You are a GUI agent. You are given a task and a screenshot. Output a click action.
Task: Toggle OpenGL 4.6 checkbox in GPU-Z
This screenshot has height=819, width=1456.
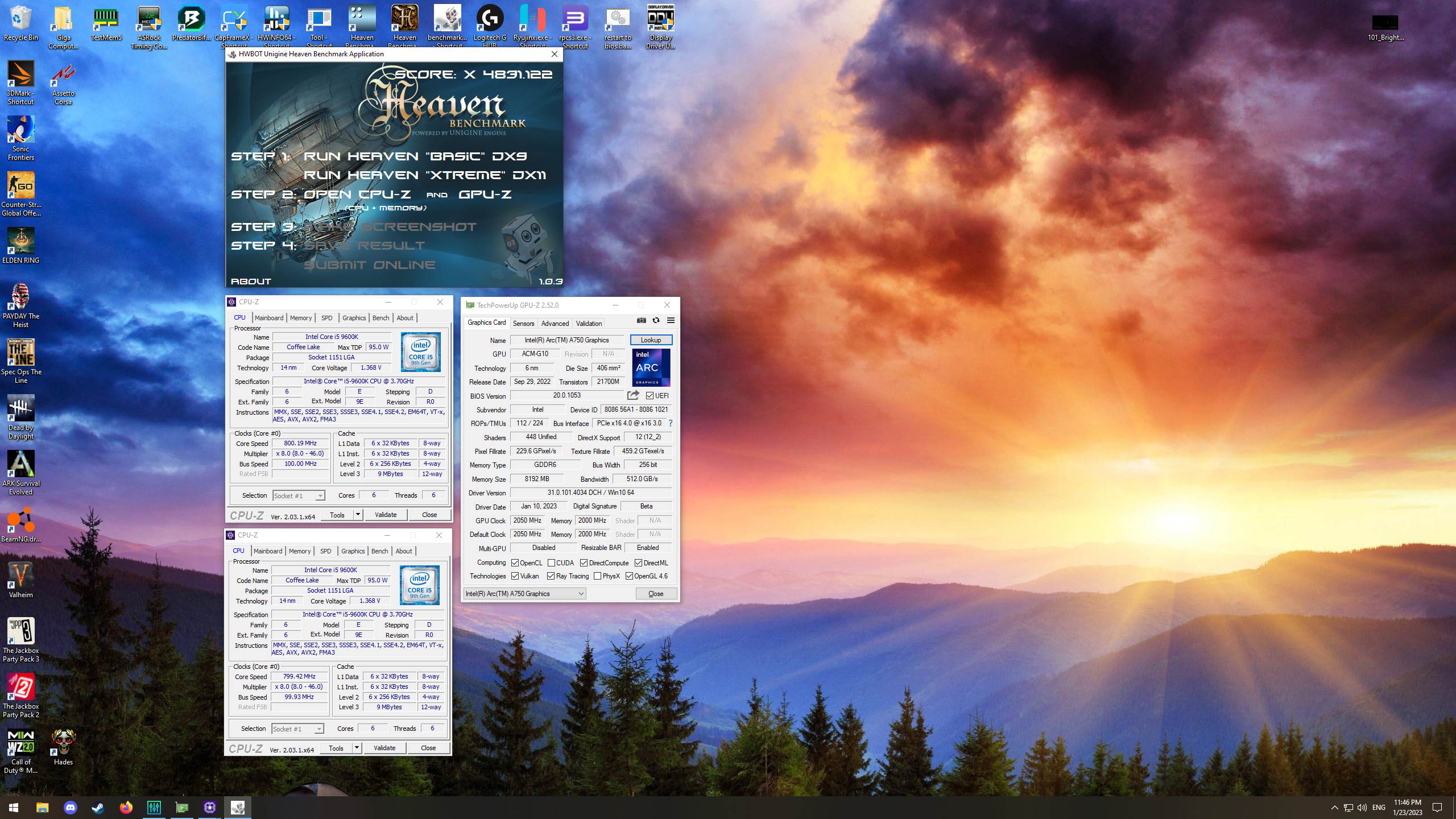[x=629, y=576]
